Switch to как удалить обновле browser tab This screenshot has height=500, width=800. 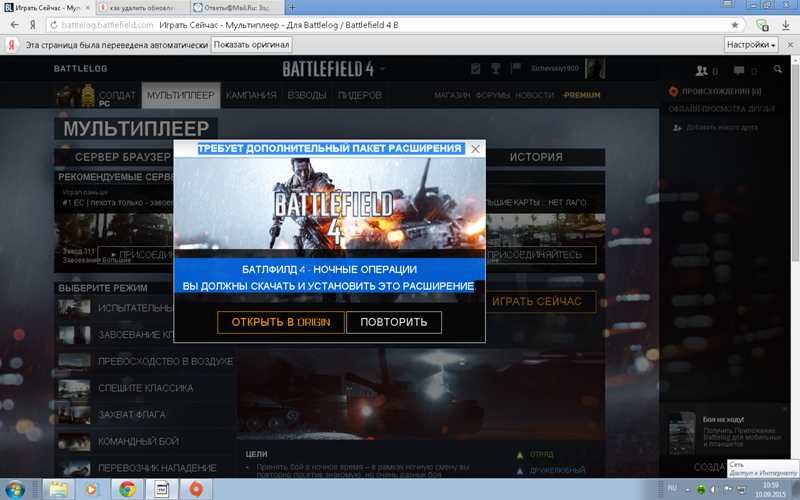[142, 8]
